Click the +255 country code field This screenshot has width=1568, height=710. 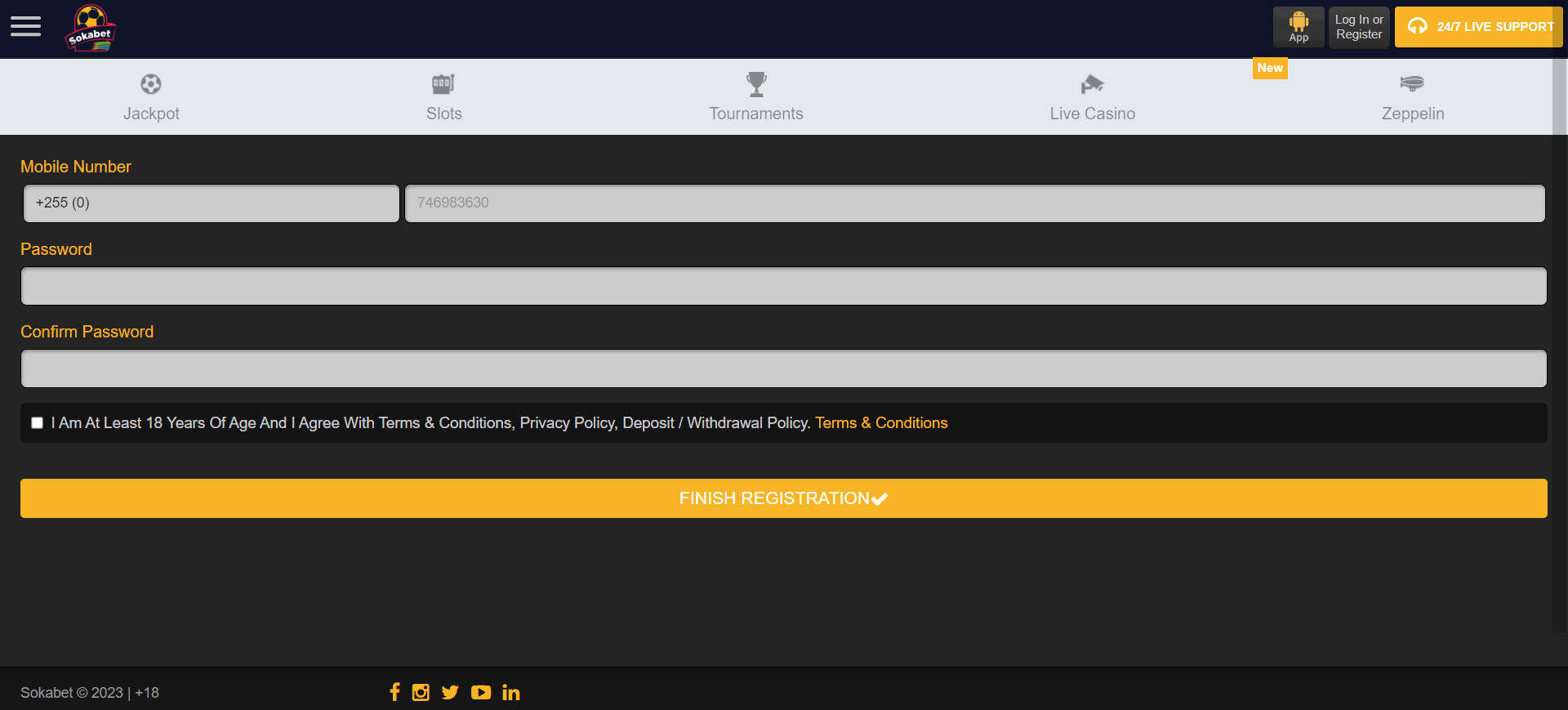(x=212, y=203)
